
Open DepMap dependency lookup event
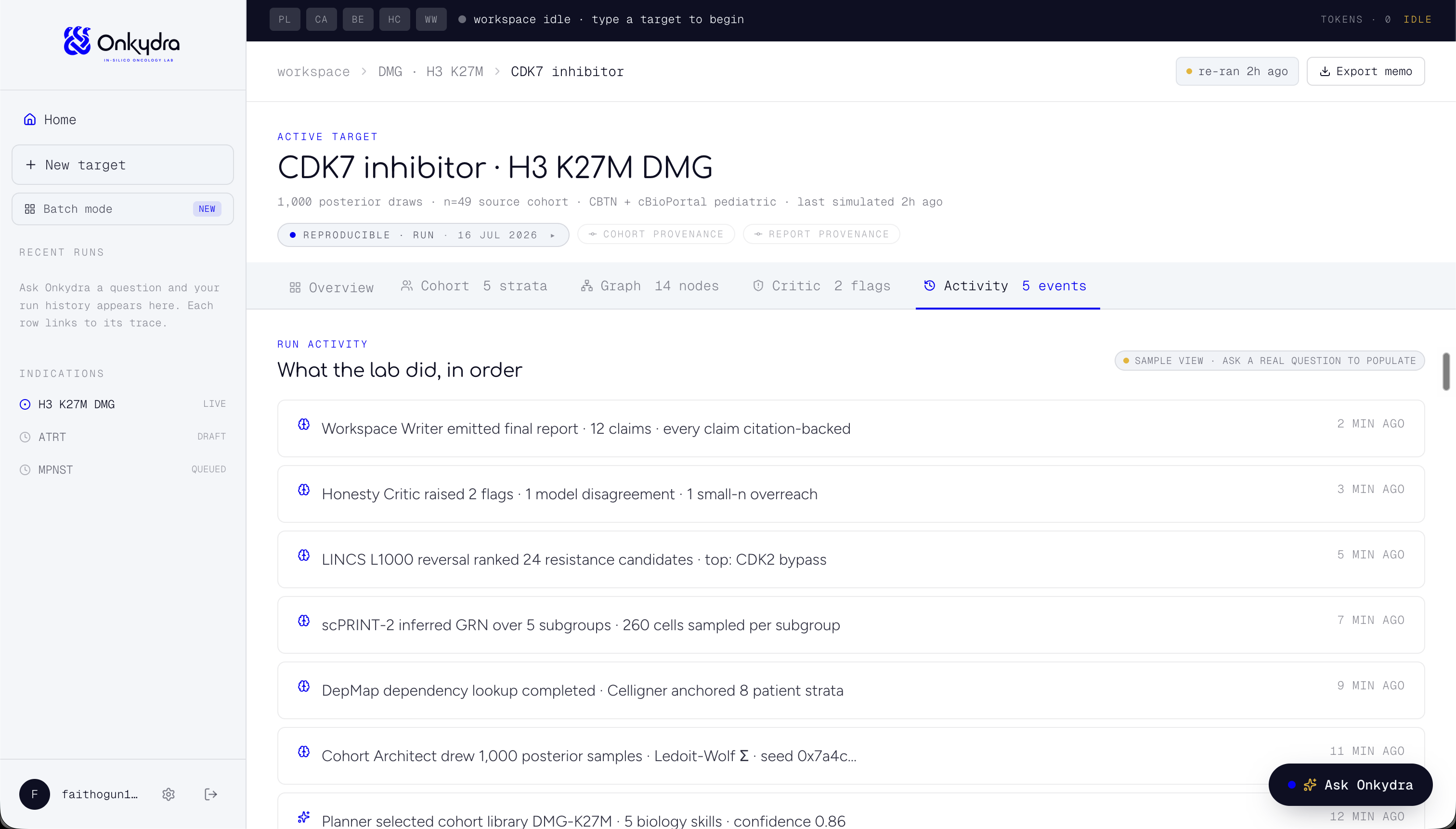[851, 690]
